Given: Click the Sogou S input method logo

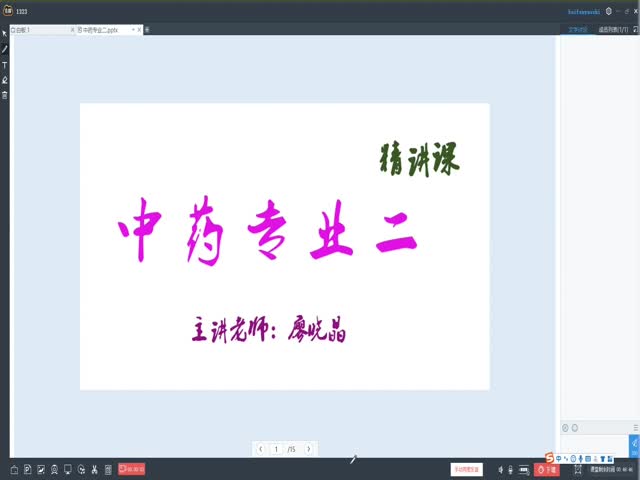Looking at the screenshot, I should 550,458.
